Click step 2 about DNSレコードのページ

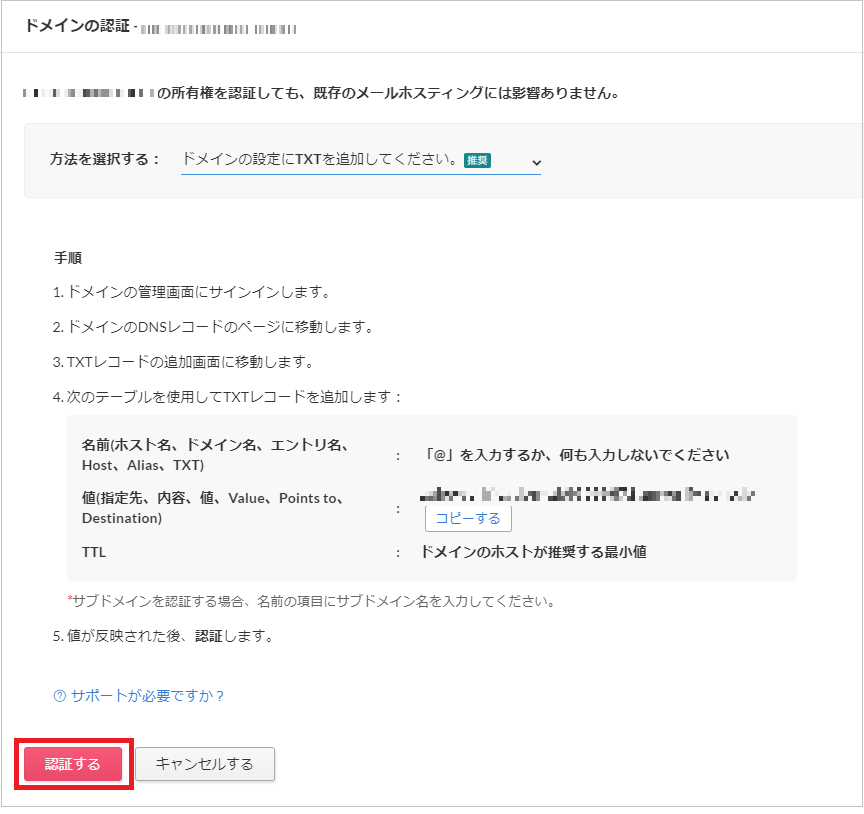click(213, 327)
